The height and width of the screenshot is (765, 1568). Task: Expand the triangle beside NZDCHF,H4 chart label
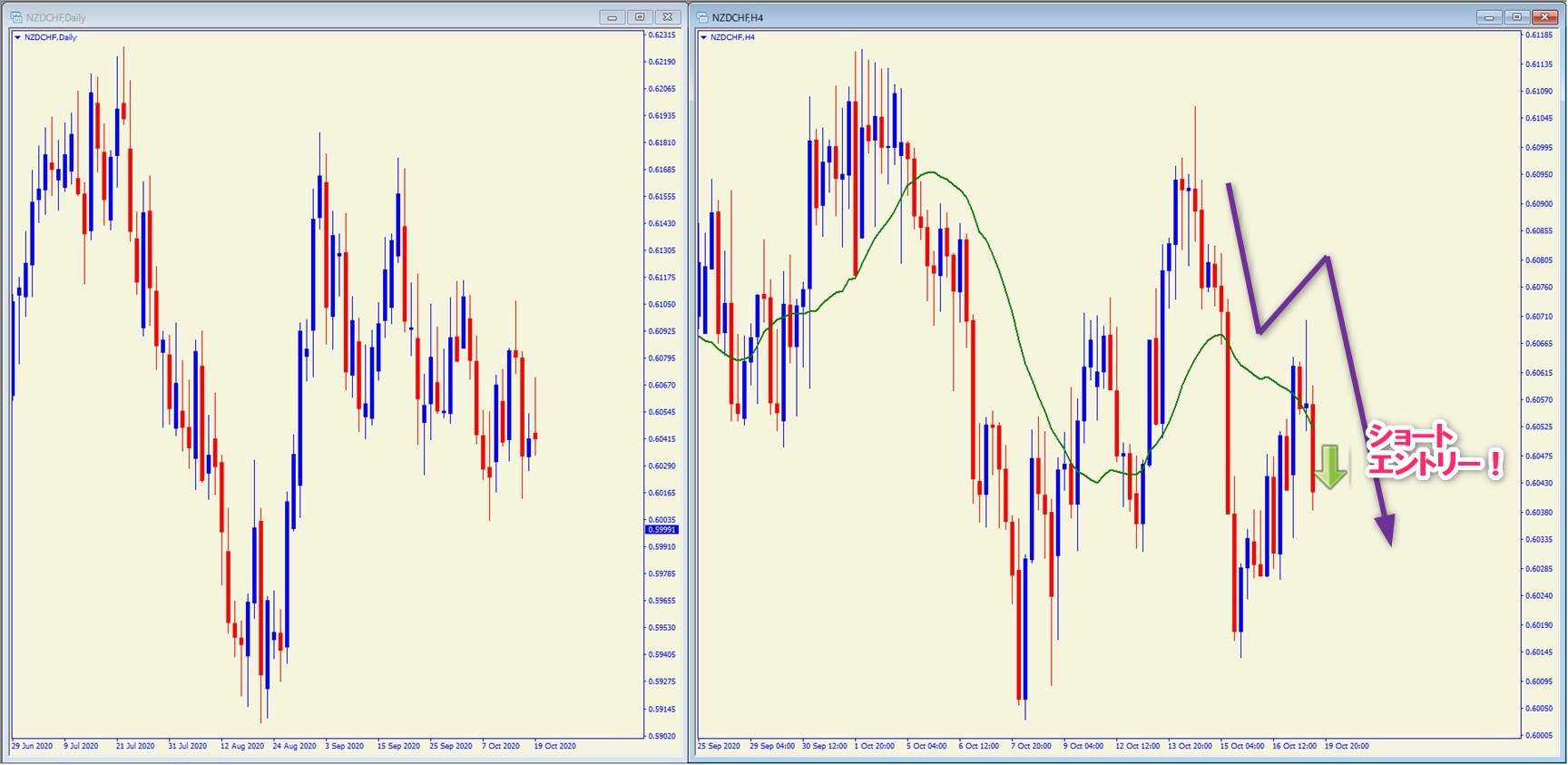tap(704, 37)
